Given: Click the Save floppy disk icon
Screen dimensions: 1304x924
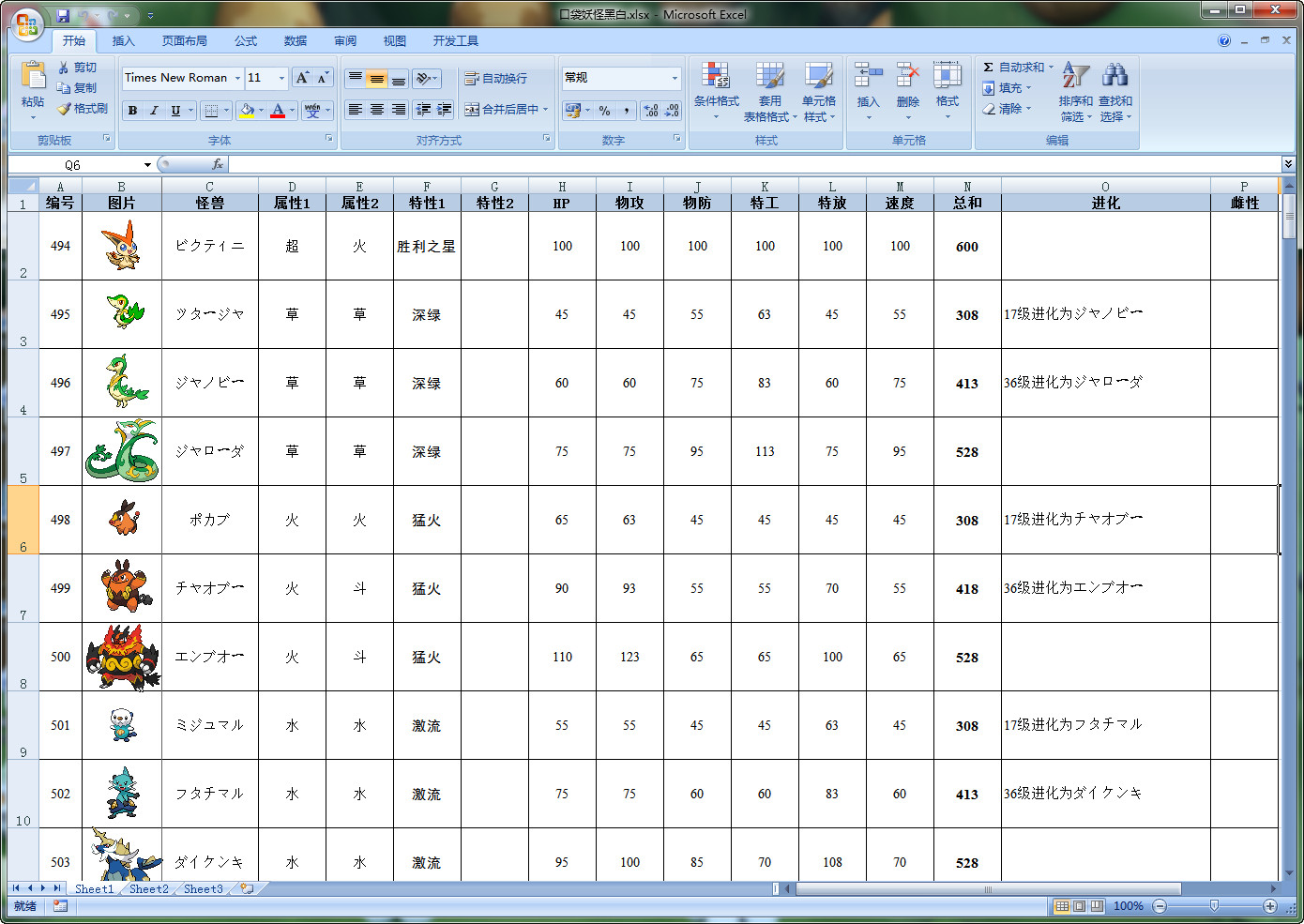Looking at the screenshot, I should point(63,16).
